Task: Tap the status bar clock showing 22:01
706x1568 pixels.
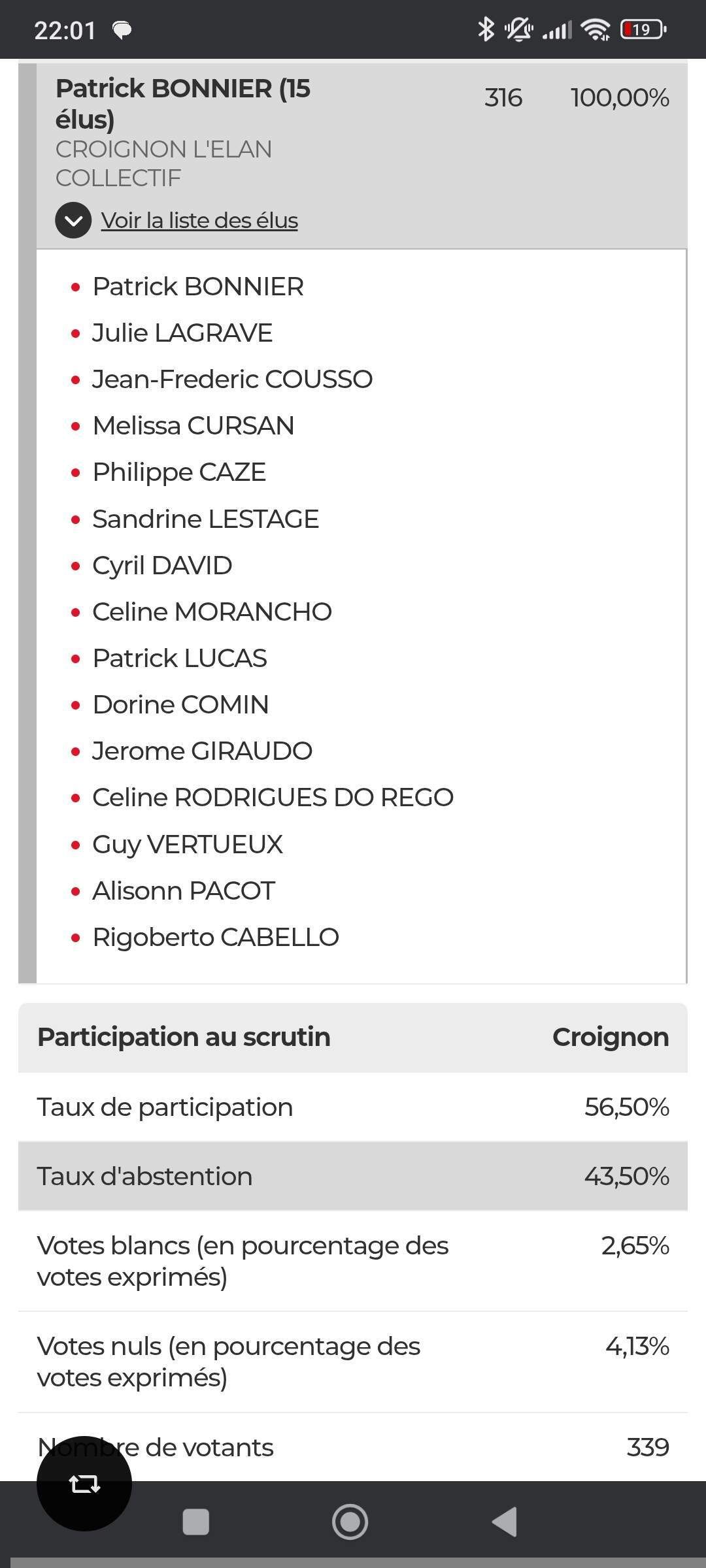Action: [x=65, y=30]
